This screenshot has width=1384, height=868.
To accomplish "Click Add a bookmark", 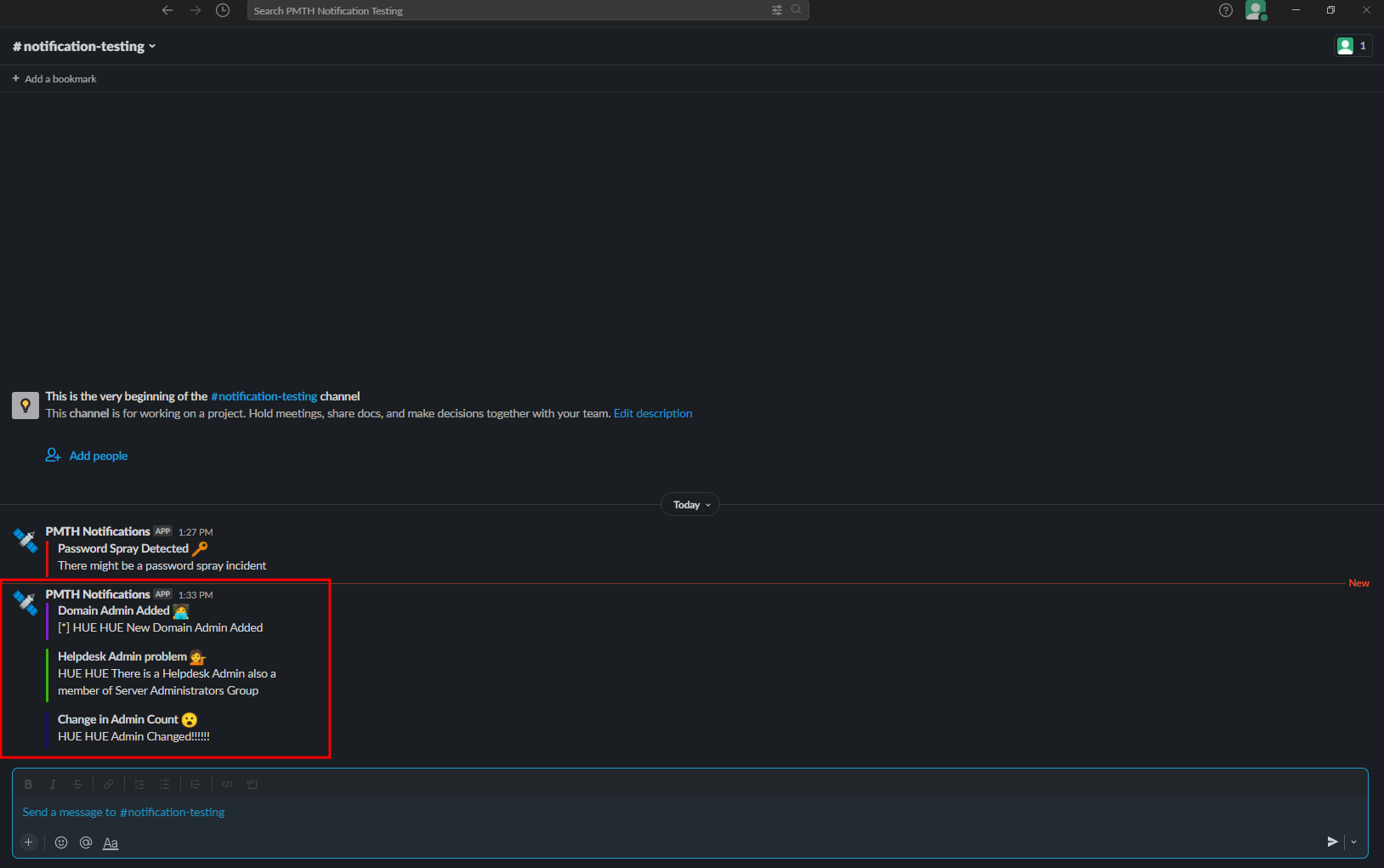I will coord(54,79).
